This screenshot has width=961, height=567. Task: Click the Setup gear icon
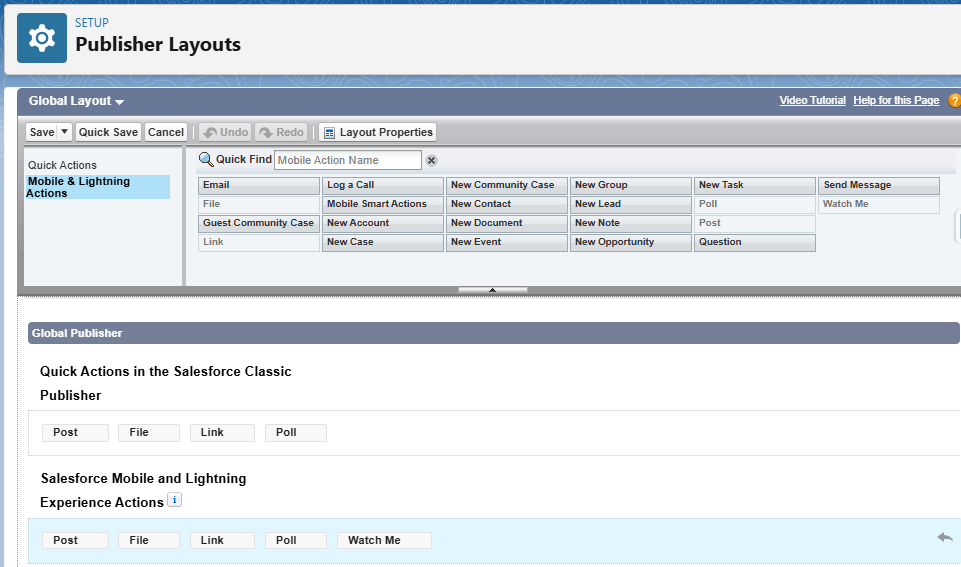tap(42, 38)
